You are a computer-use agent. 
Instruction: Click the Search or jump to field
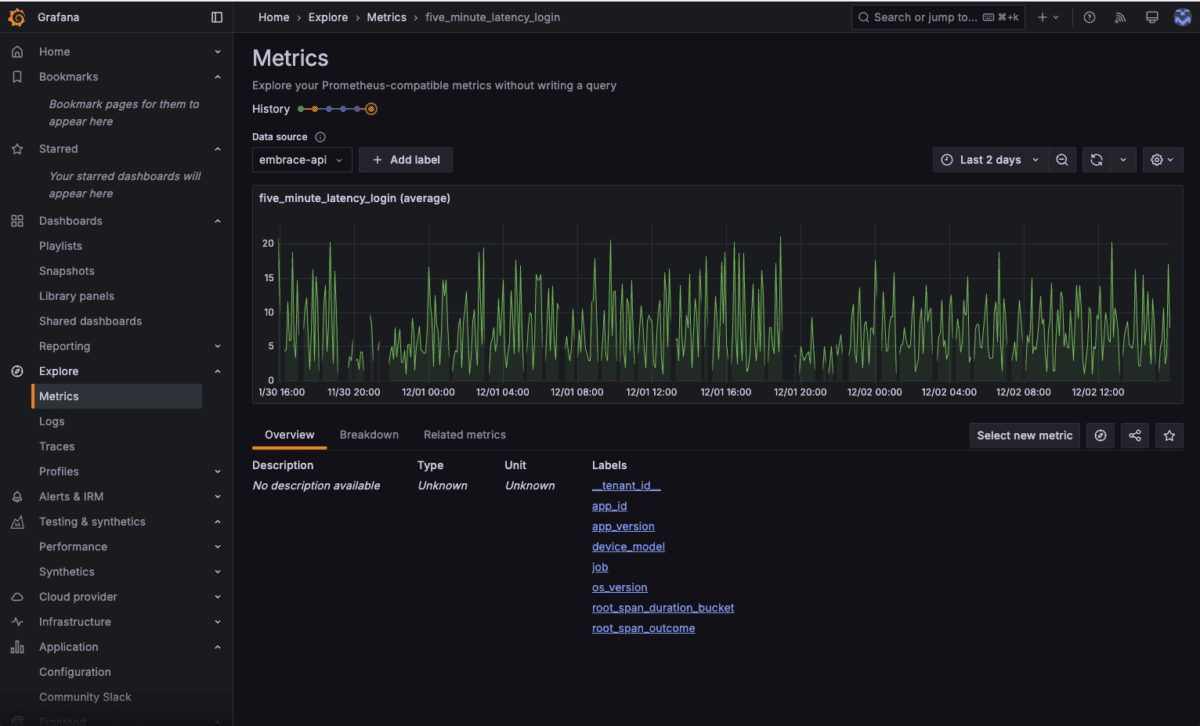coord(938,17)
